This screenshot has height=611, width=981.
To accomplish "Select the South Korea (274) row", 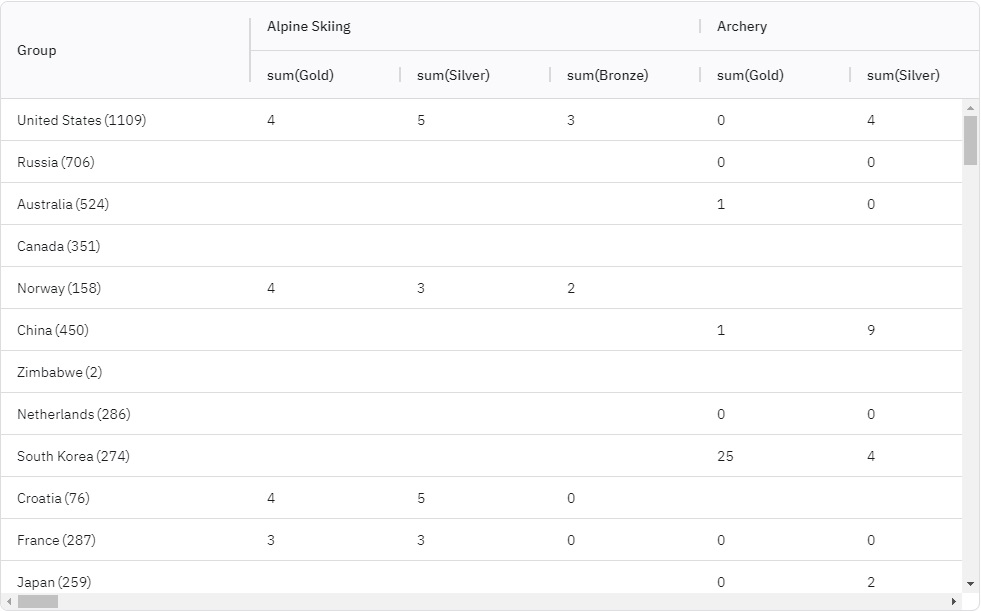I will coord(481,456).
